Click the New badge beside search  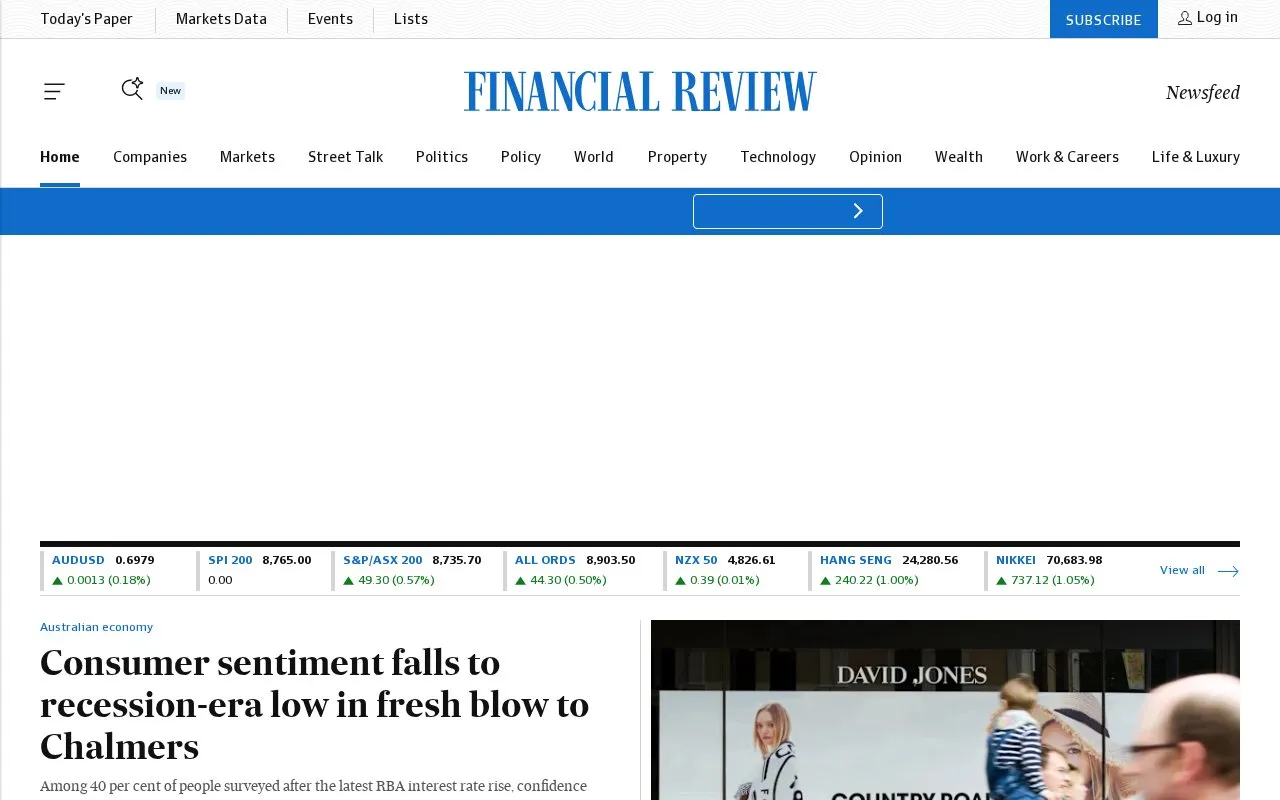click(x=171, y=91)
